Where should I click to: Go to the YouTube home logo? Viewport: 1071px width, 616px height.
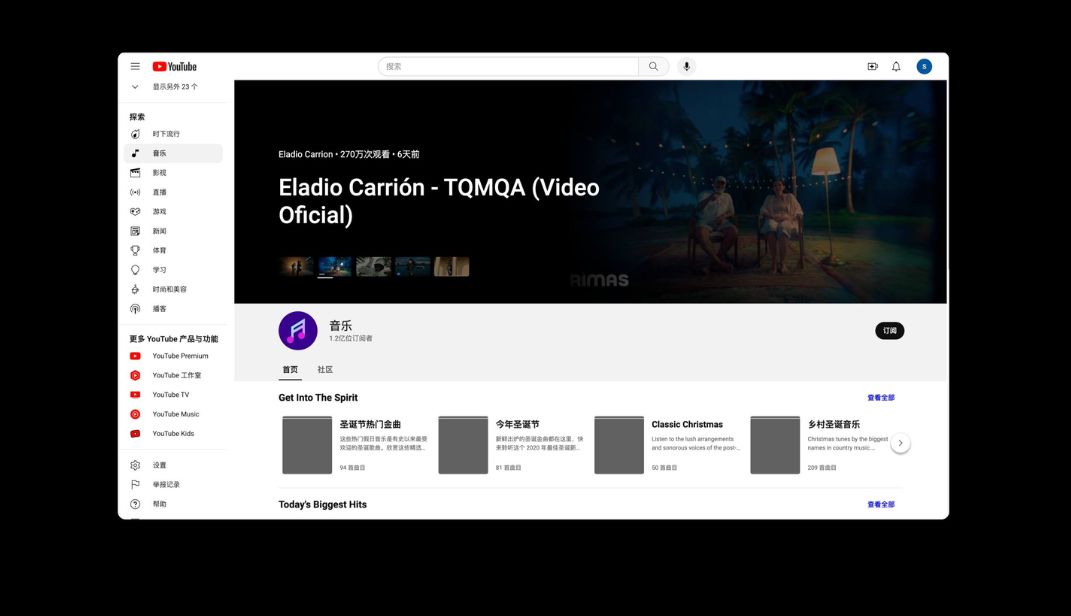(x=174, y=66)
